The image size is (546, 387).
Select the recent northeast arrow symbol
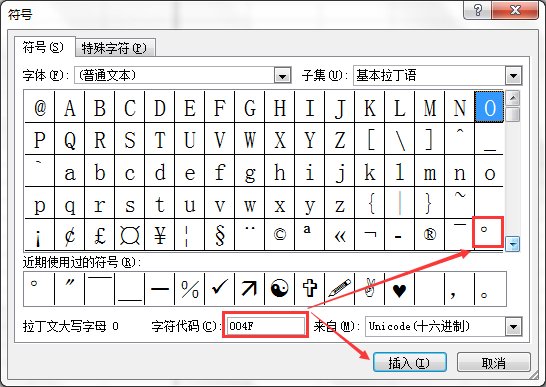[x=250, y=289]
